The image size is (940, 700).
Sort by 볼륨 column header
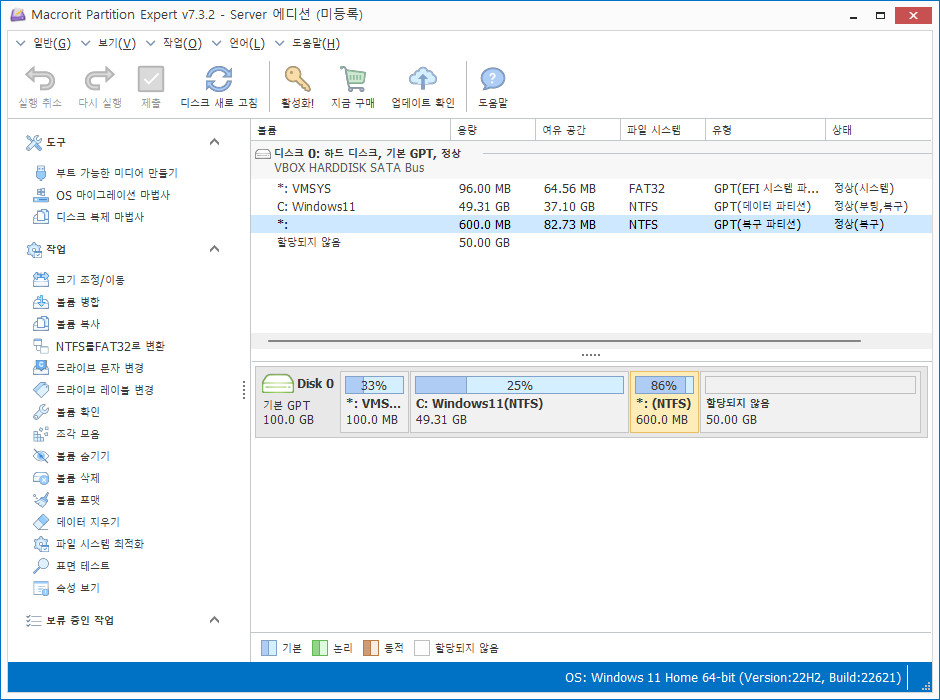click(x=351, y=130)
